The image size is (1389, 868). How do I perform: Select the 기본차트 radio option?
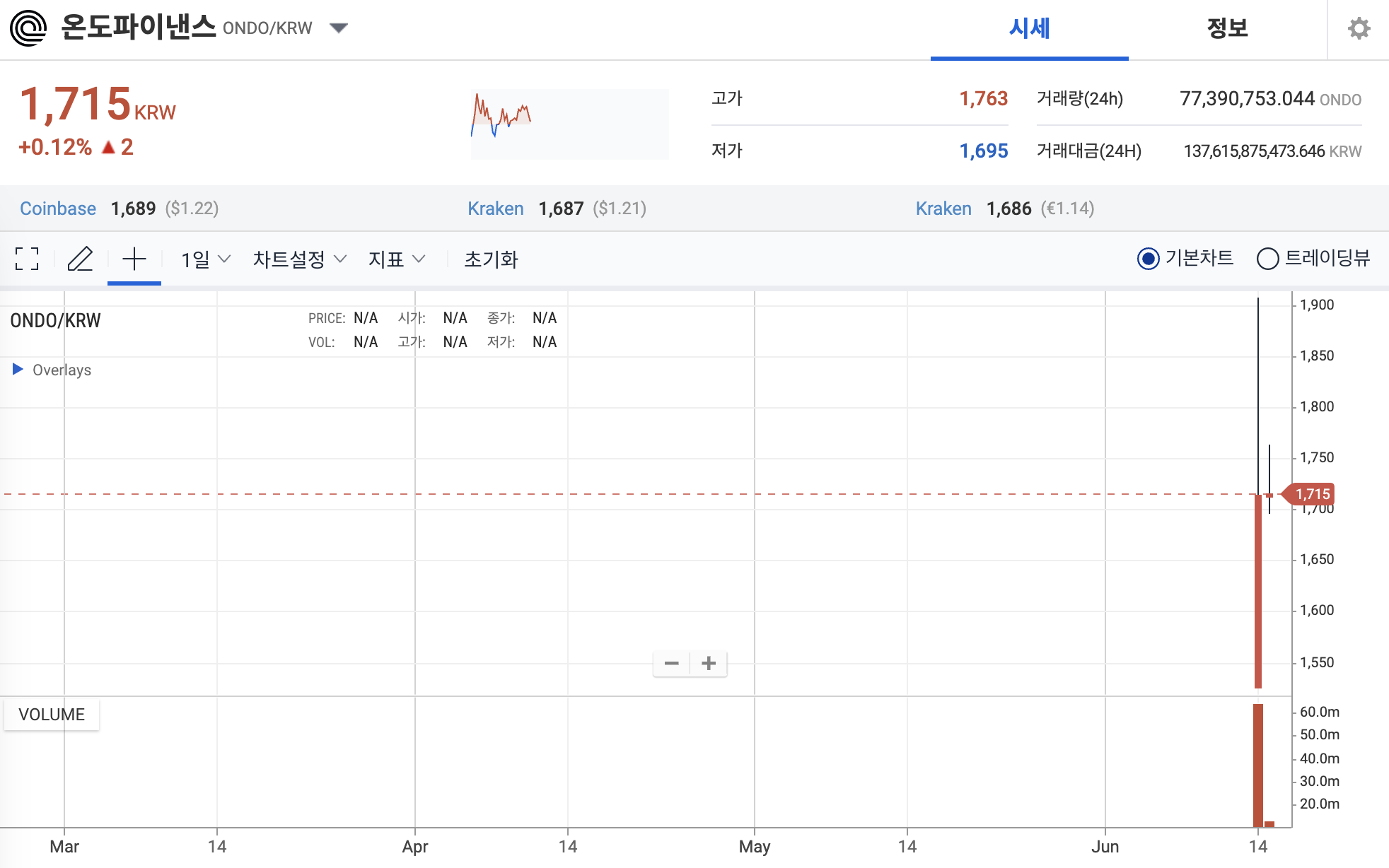[x=1185, y=259]
